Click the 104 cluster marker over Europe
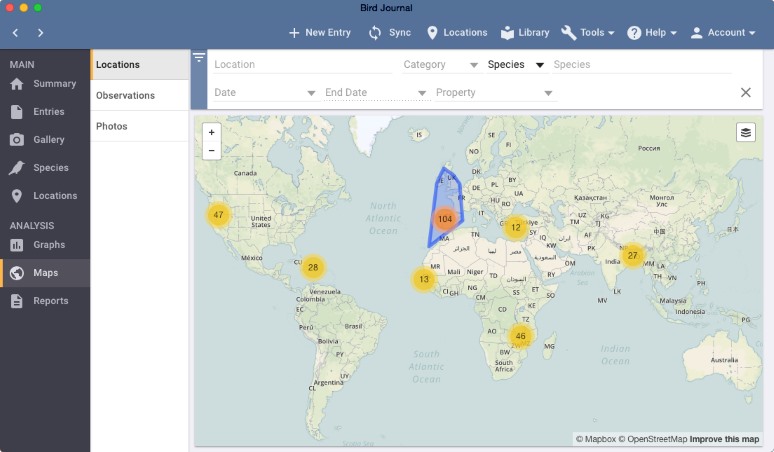Viewport: 774px width, 452px height. point(445,219)
